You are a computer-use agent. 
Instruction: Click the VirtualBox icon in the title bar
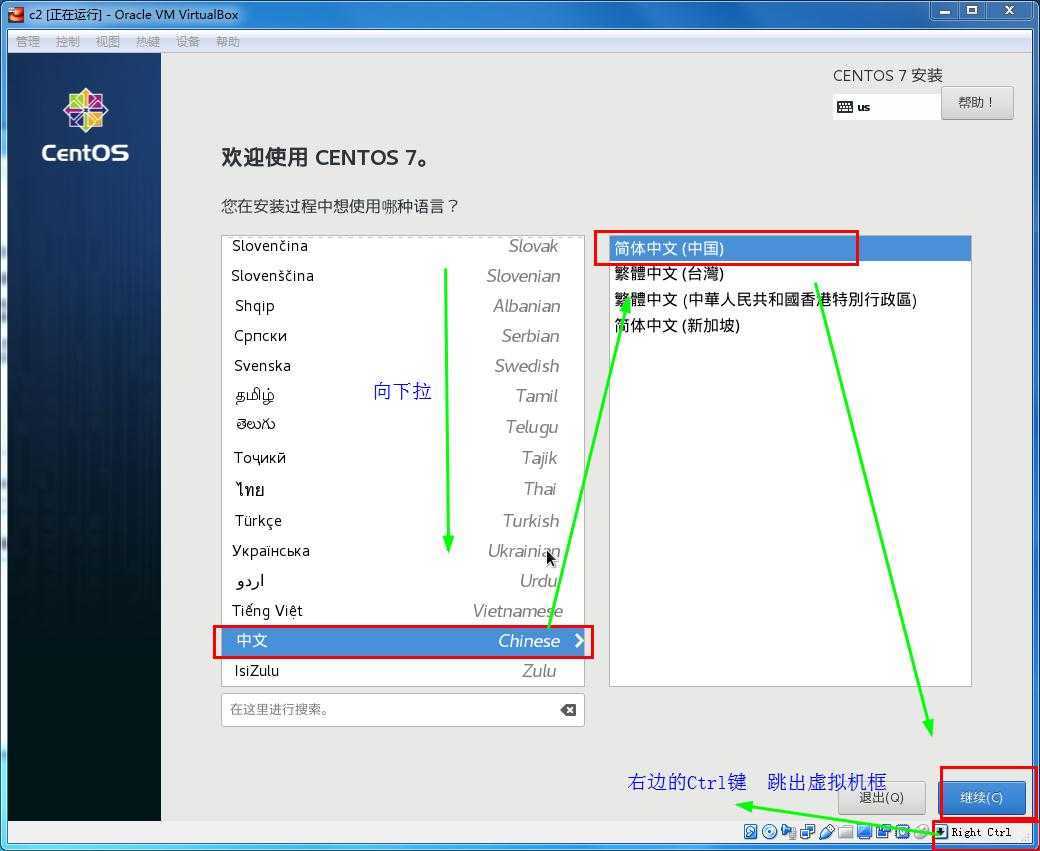click(x=16, y=14)
